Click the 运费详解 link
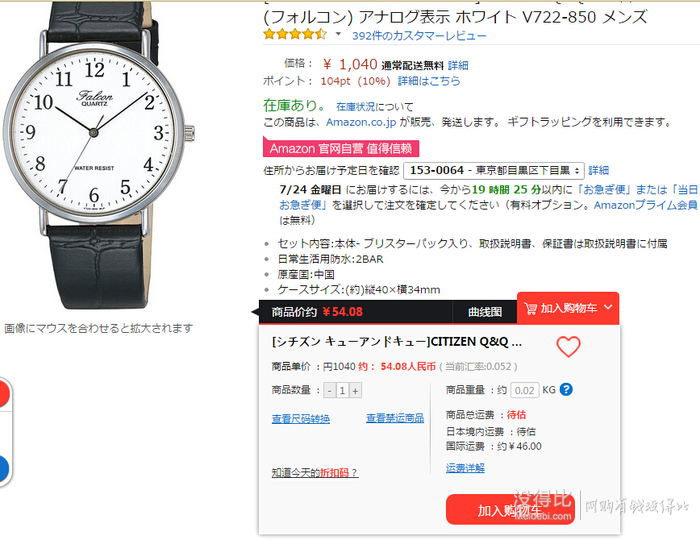 [x=465, y=468]
